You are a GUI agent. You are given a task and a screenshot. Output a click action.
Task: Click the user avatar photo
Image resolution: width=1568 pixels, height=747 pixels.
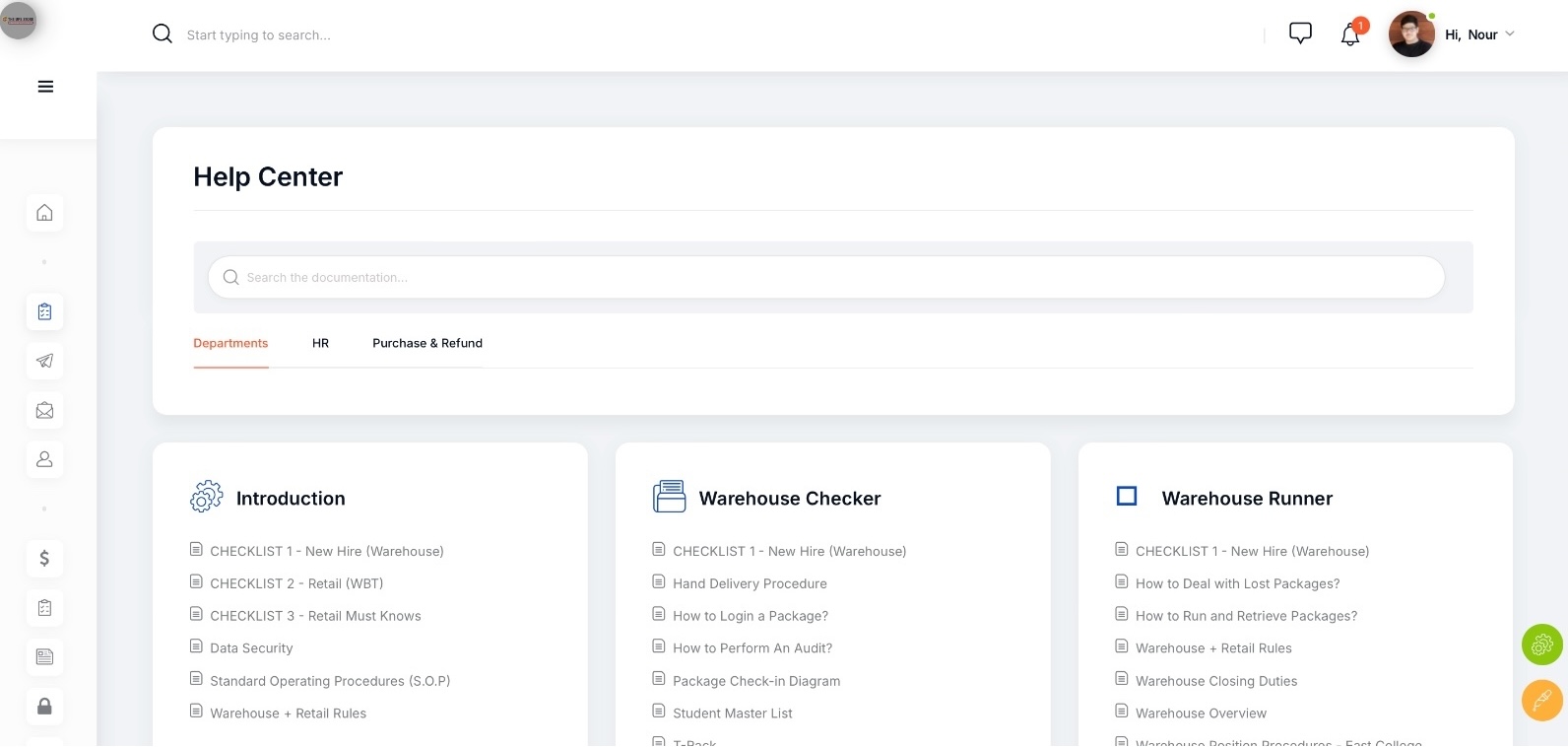(x=1410, y=34)
